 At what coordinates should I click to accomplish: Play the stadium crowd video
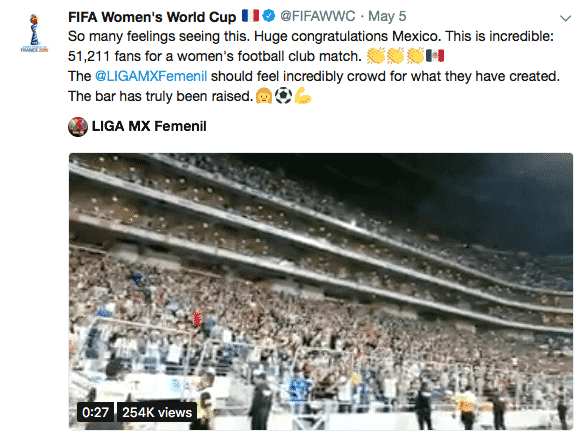[x=321, y=291]
